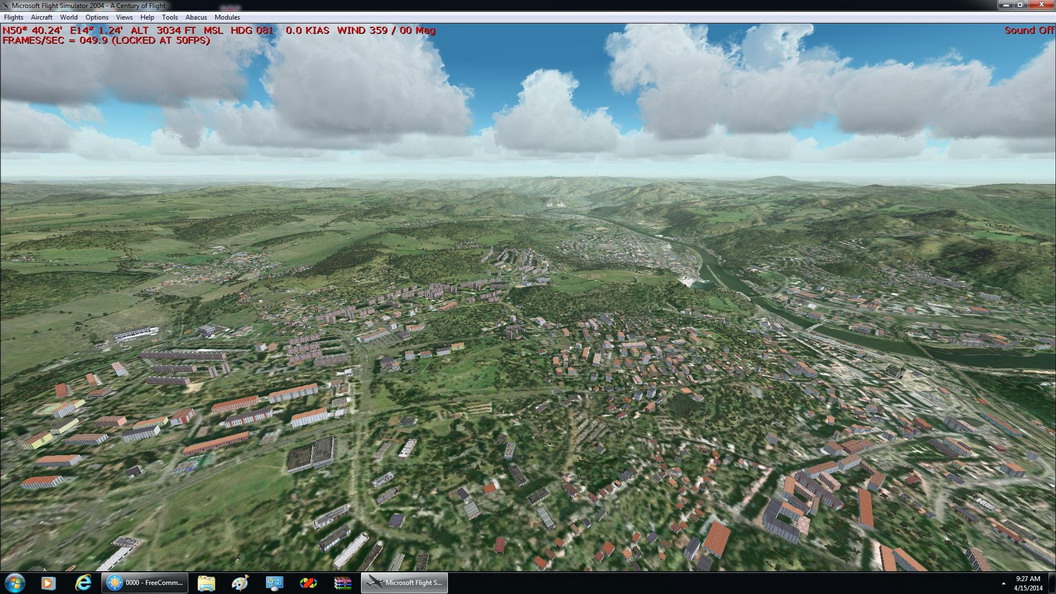Open the Modules menu

[x=227, y=18]
